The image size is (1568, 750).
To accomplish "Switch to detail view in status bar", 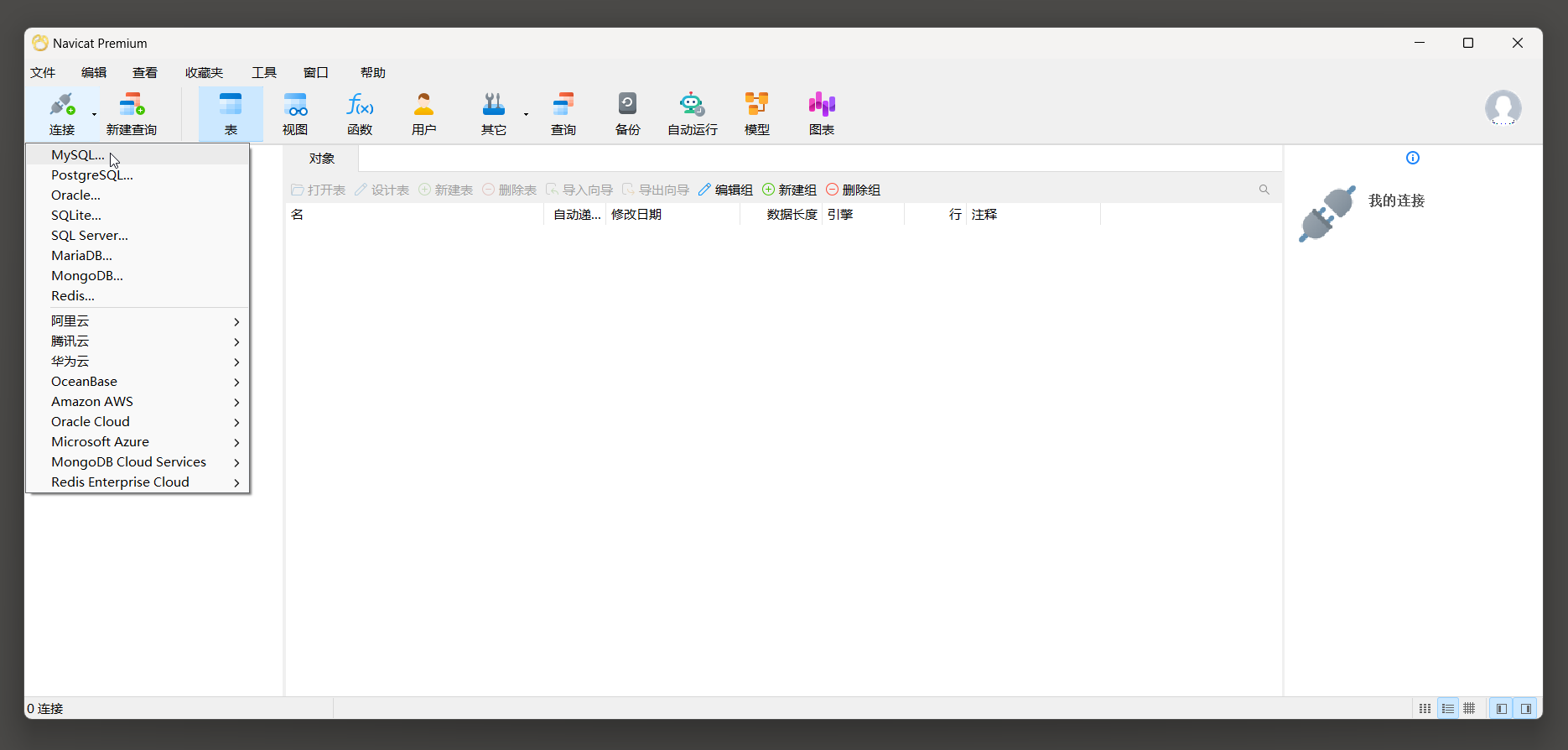I will pos(1469,709).
